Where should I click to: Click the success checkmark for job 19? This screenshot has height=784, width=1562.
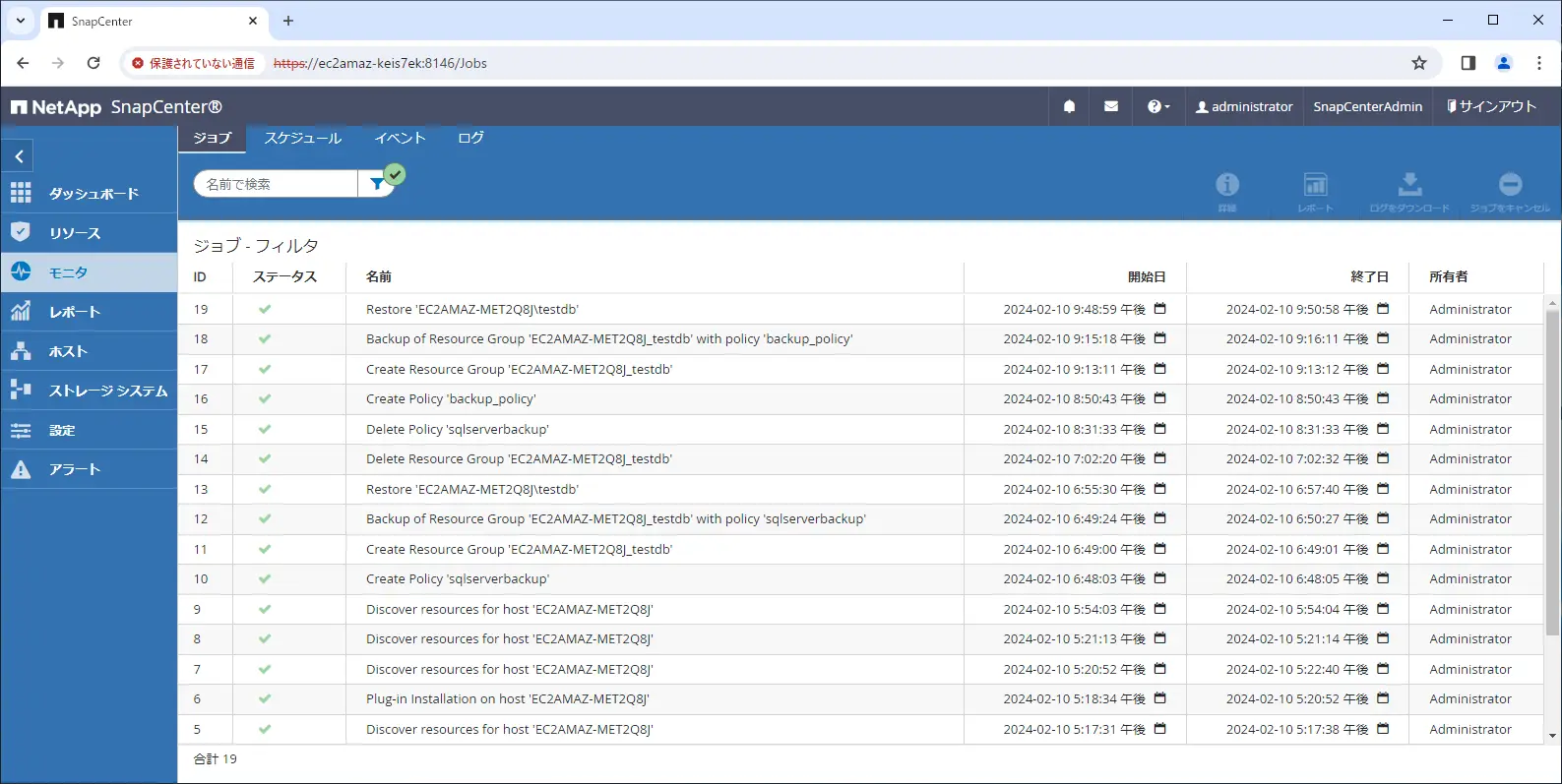[265, 309]
